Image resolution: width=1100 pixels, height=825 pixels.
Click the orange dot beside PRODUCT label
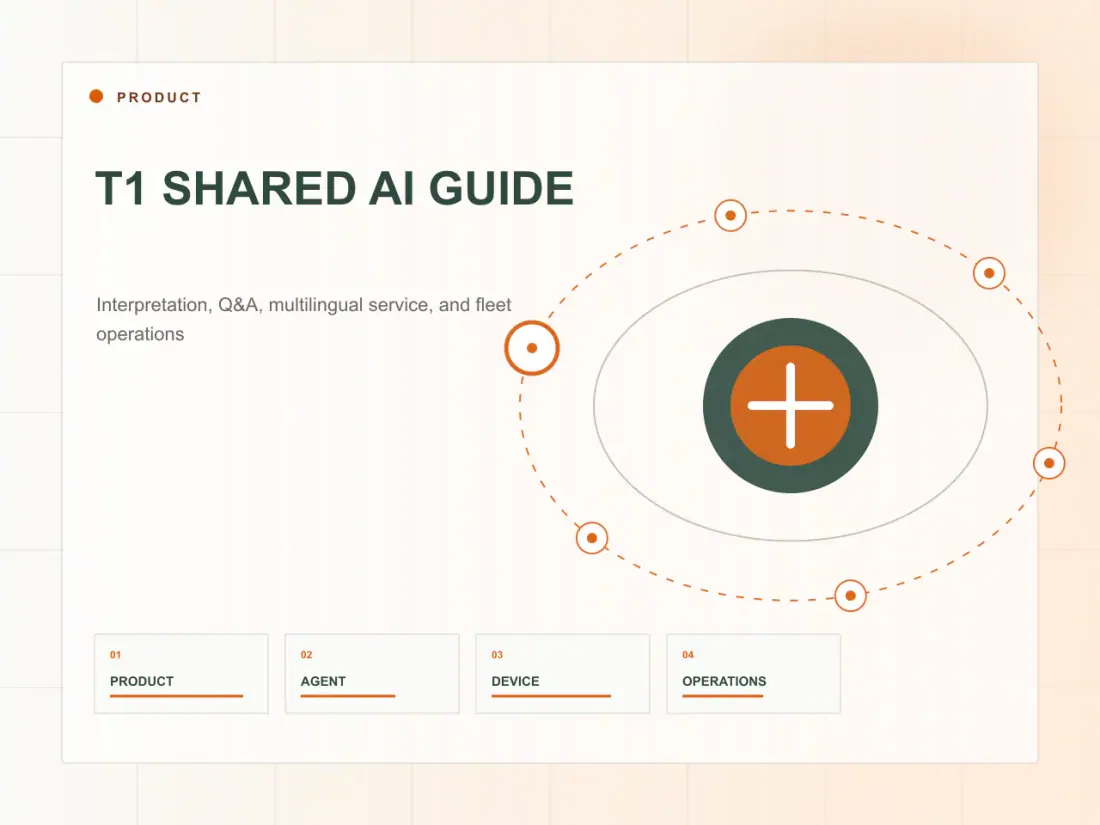[96, 96]
